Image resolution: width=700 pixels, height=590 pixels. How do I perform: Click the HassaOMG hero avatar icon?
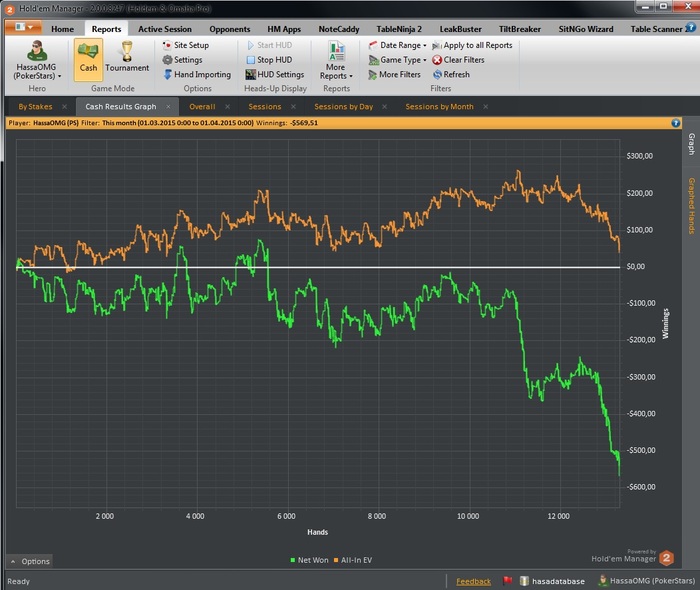pyautogui.click(x=36, y=50)
